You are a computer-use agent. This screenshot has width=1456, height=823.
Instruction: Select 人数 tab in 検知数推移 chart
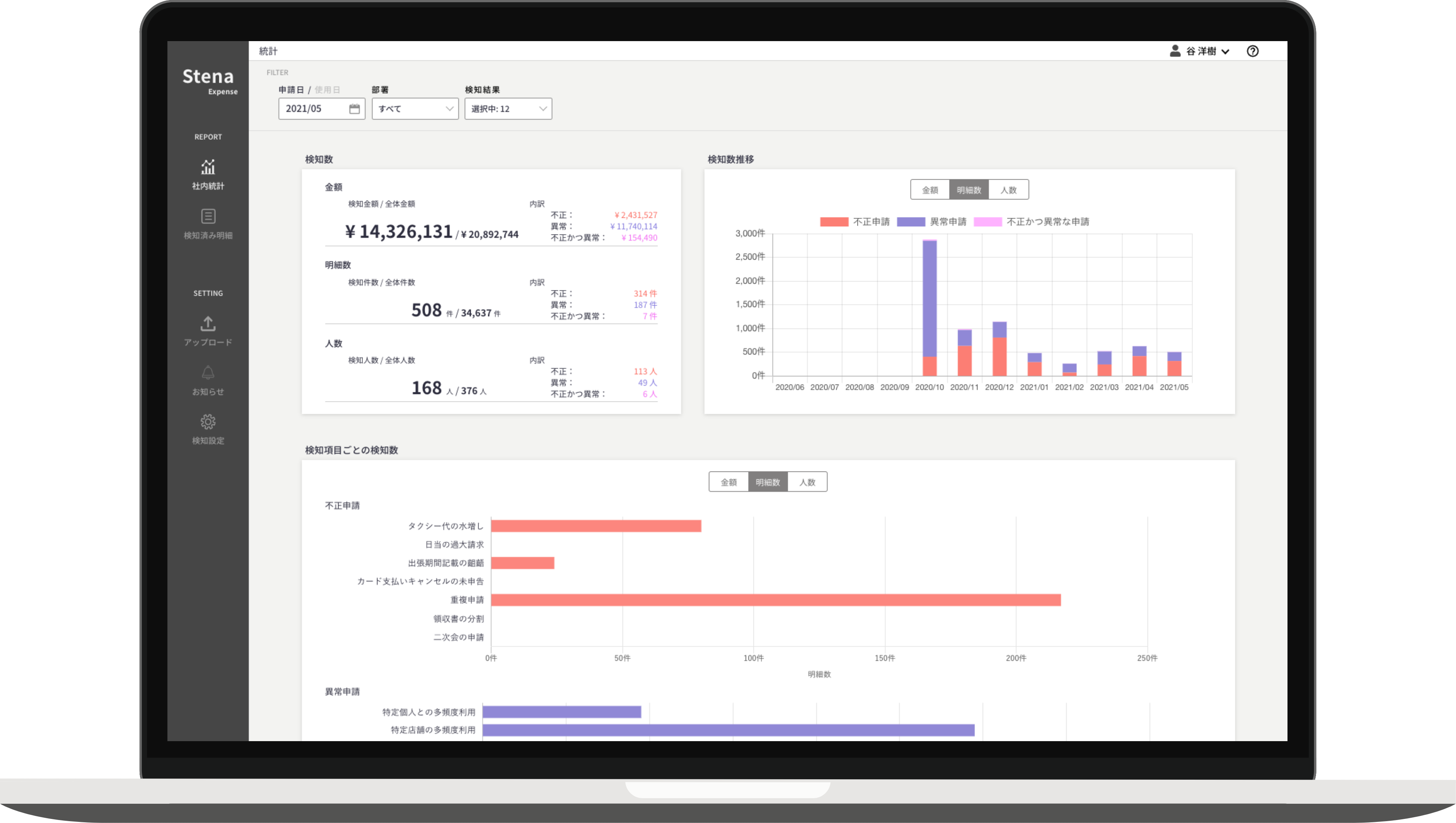point(1008,190)
